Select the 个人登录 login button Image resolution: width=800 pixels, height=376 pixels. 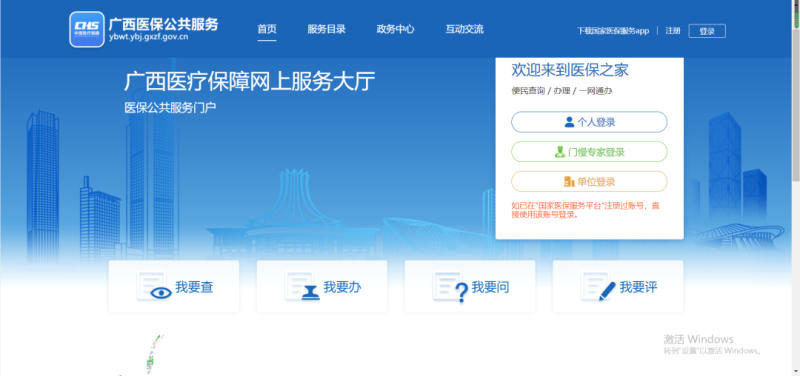(x=589, y=122)
